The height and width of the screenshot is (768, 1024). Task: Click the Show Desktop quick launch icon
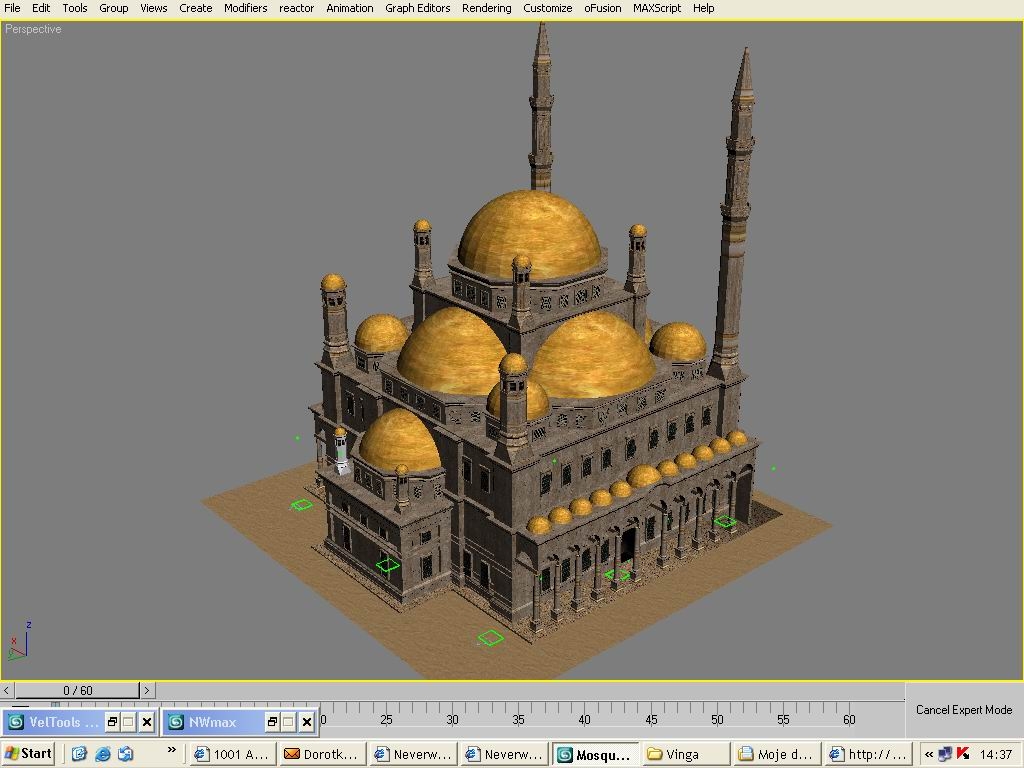click(80, 754)
